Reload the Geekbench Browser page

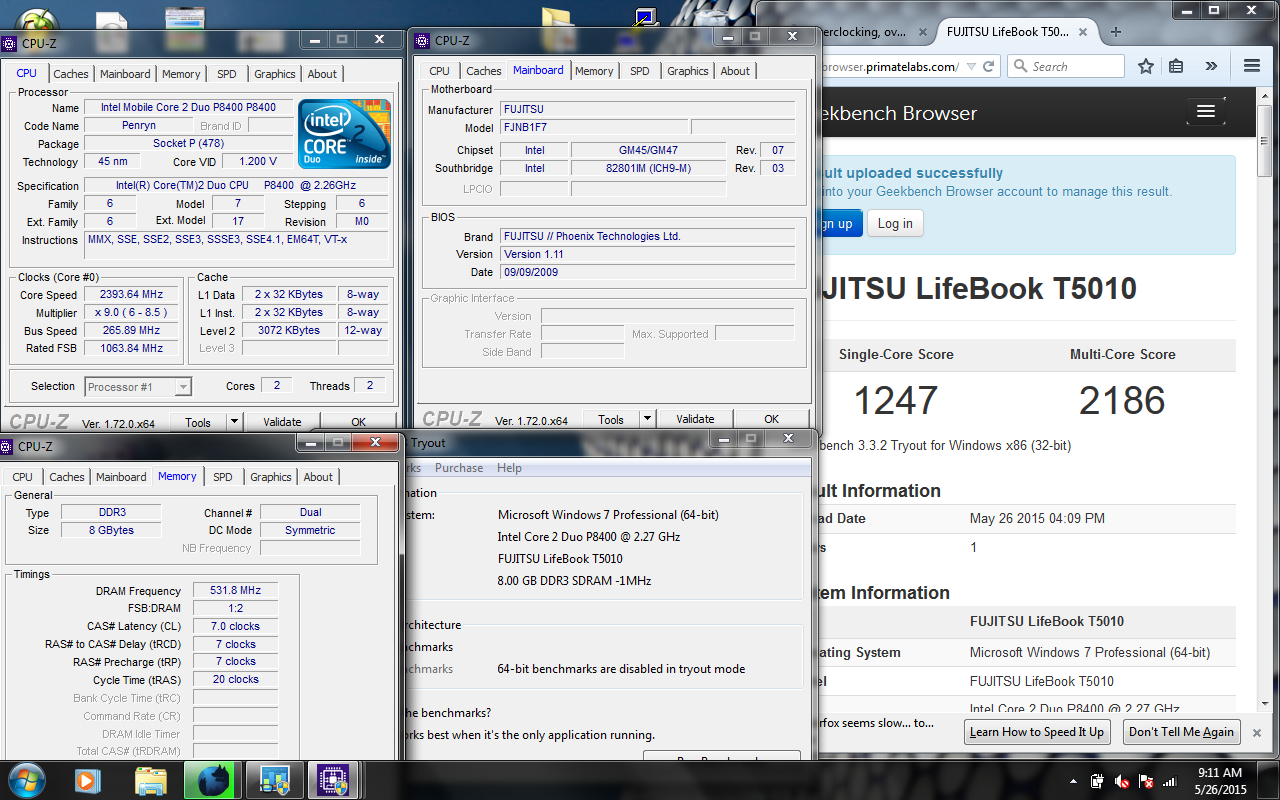[x=988, y=67]
